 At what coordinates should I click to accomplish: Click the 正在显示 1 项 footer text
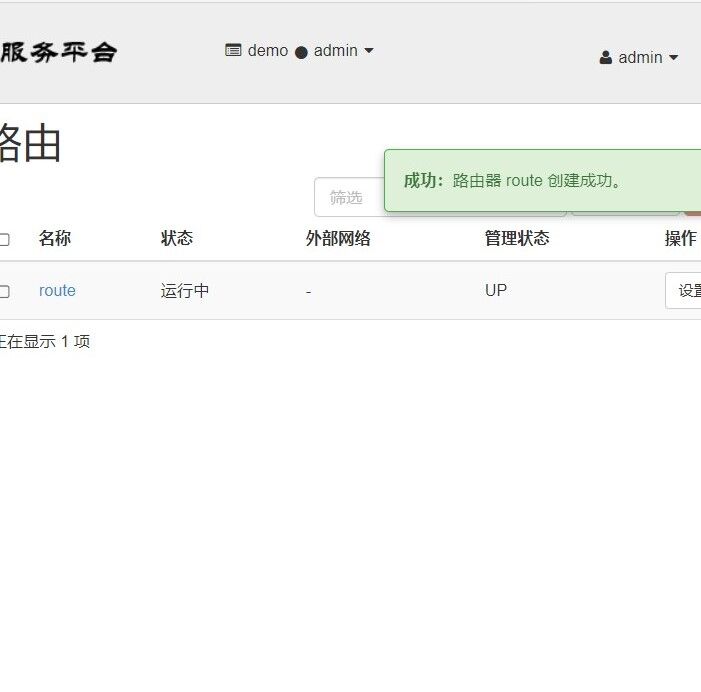(x=45, y=342)
